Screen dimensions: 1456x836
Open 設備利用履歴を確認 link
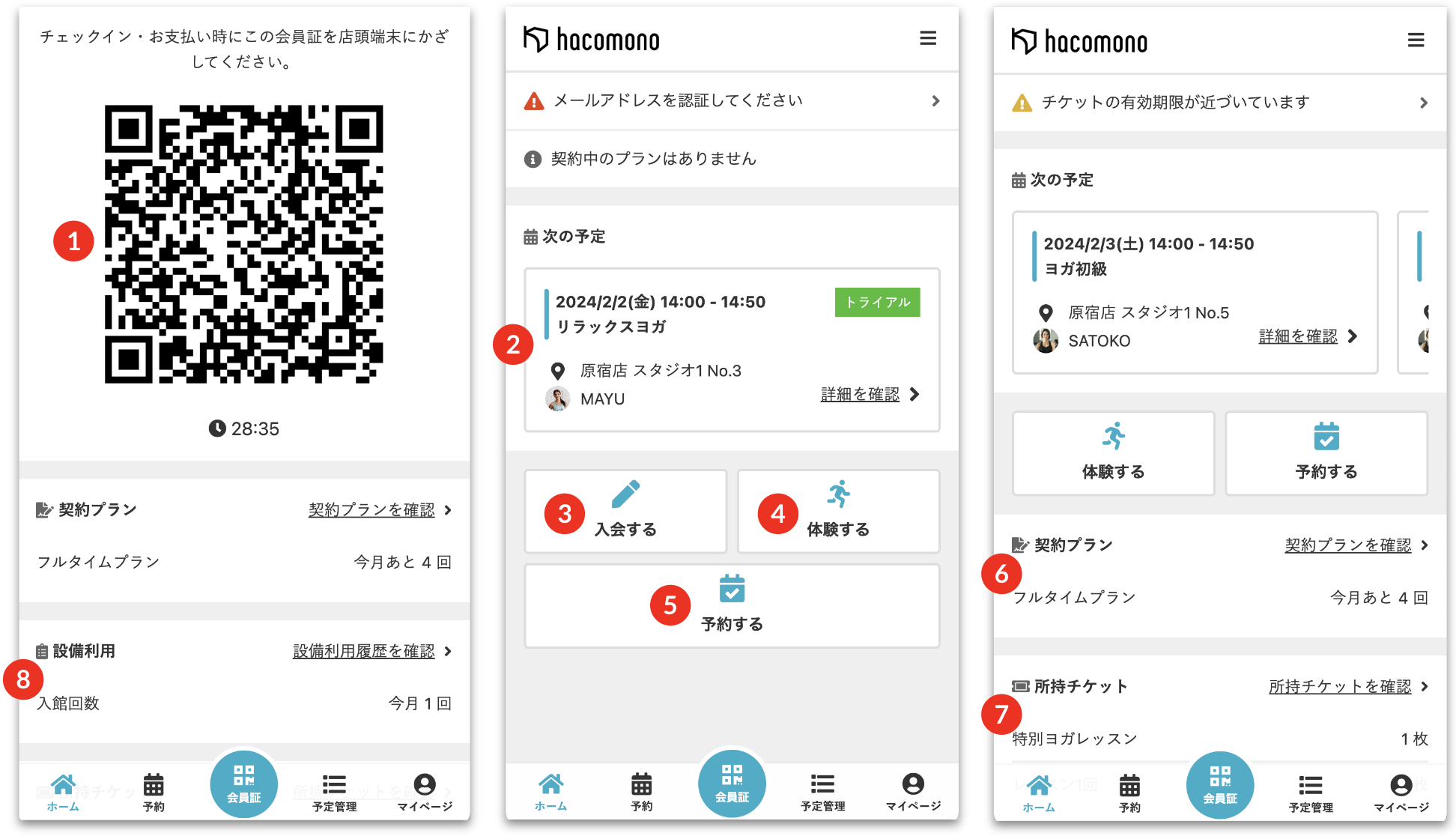tap(363, 651)
